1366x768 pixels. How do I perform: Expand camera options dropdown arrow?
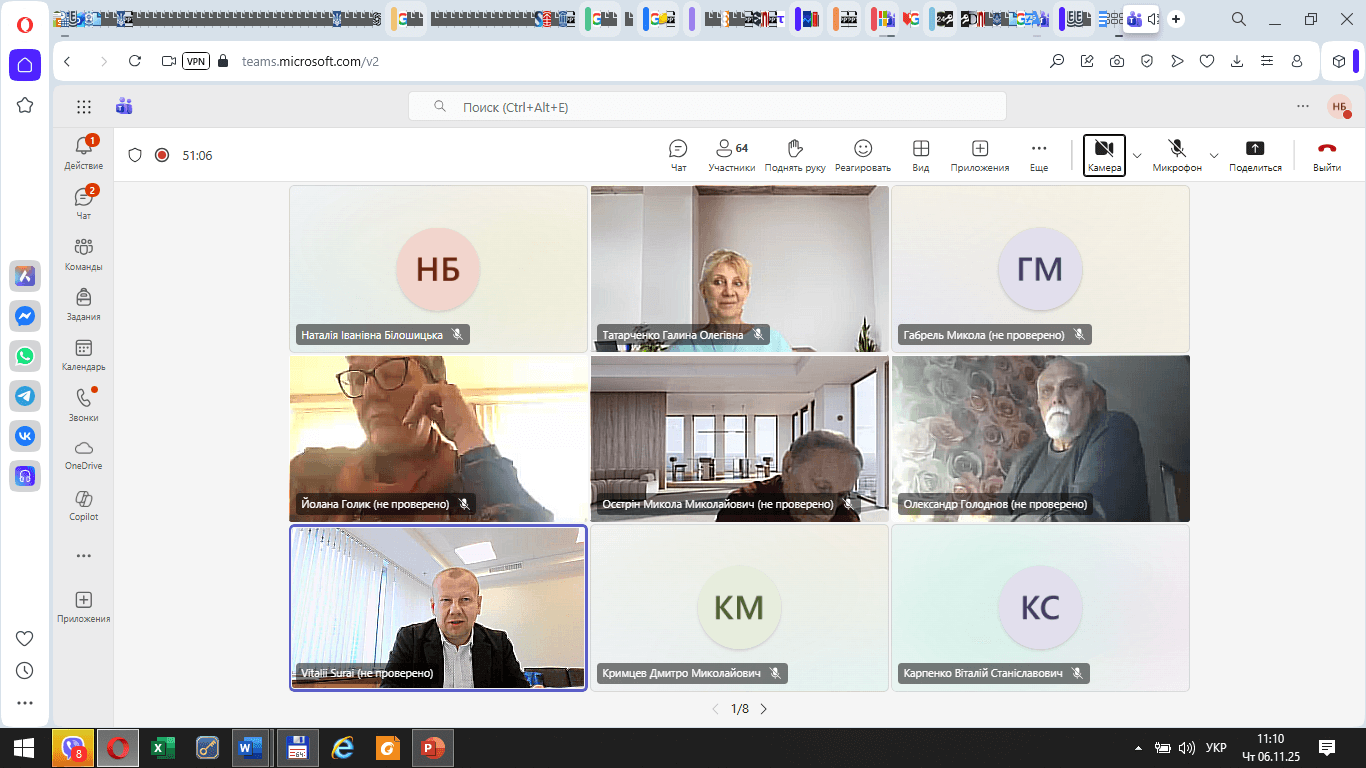1137,156
